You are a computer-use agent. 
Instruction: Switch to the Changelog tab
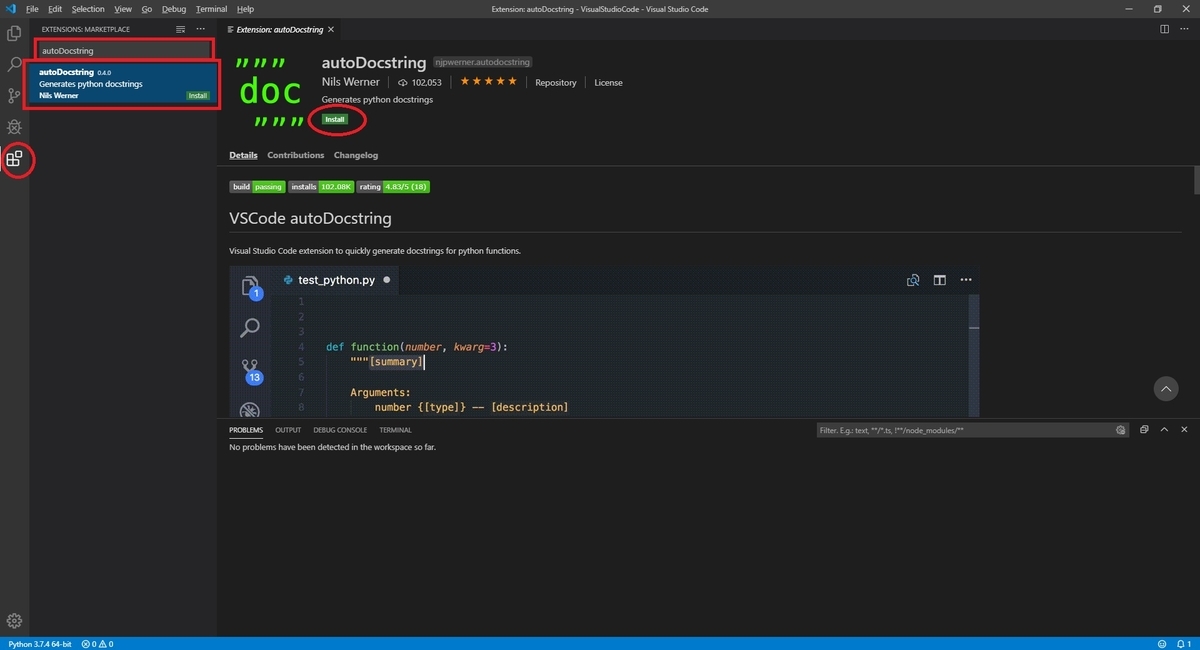coord(356,155)
